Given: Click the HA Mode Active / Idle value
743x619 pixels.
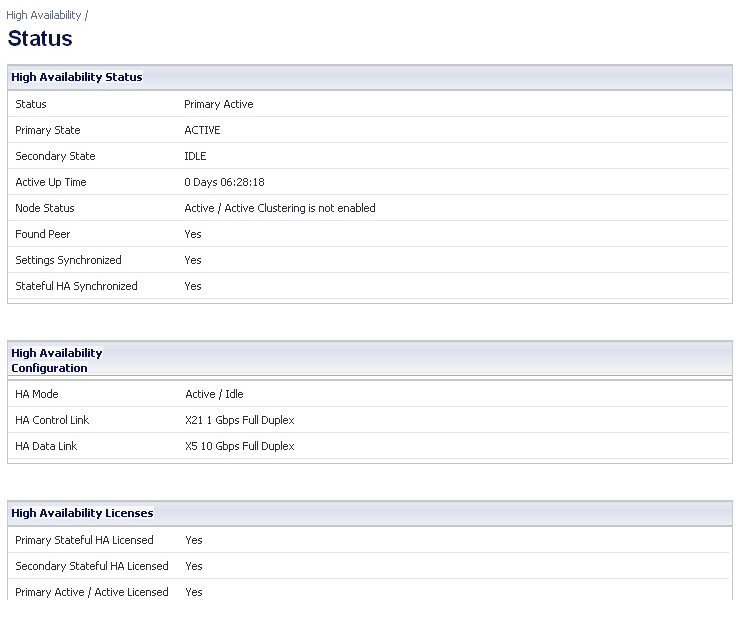Looking at the screenshot, I should coord(214,394).
